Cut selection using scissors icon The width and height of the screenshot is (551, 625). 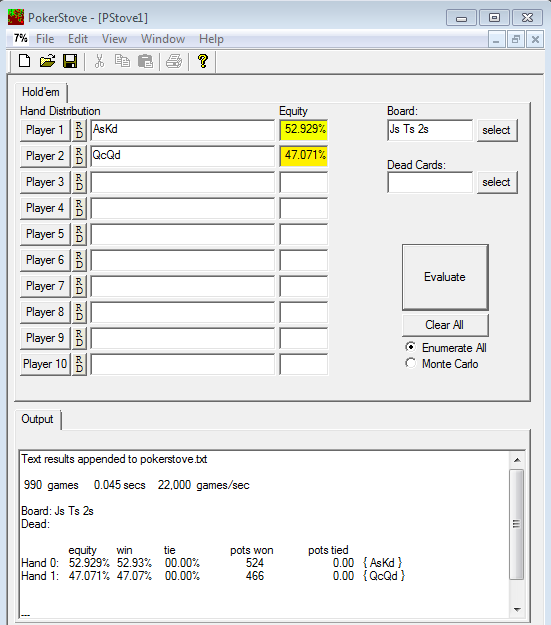coord(99,61)
